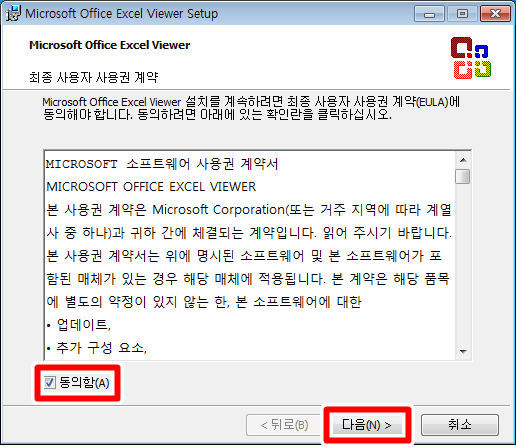Click the Microsoft Office Excel Viewer Setup title
This screenshot has height=447, width=516.
point(122,14)
